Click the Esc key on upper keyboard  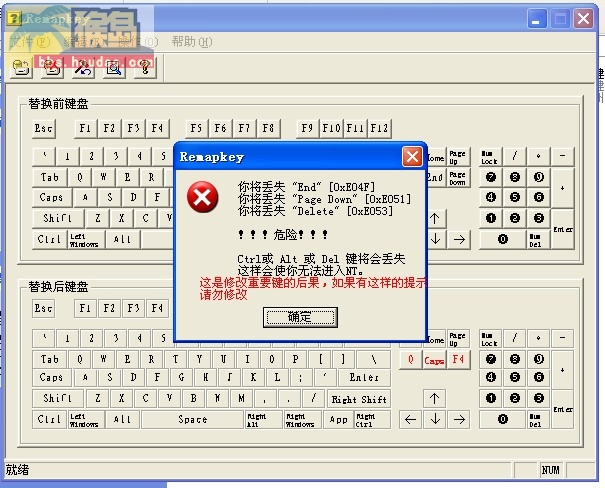pos(44,128)
